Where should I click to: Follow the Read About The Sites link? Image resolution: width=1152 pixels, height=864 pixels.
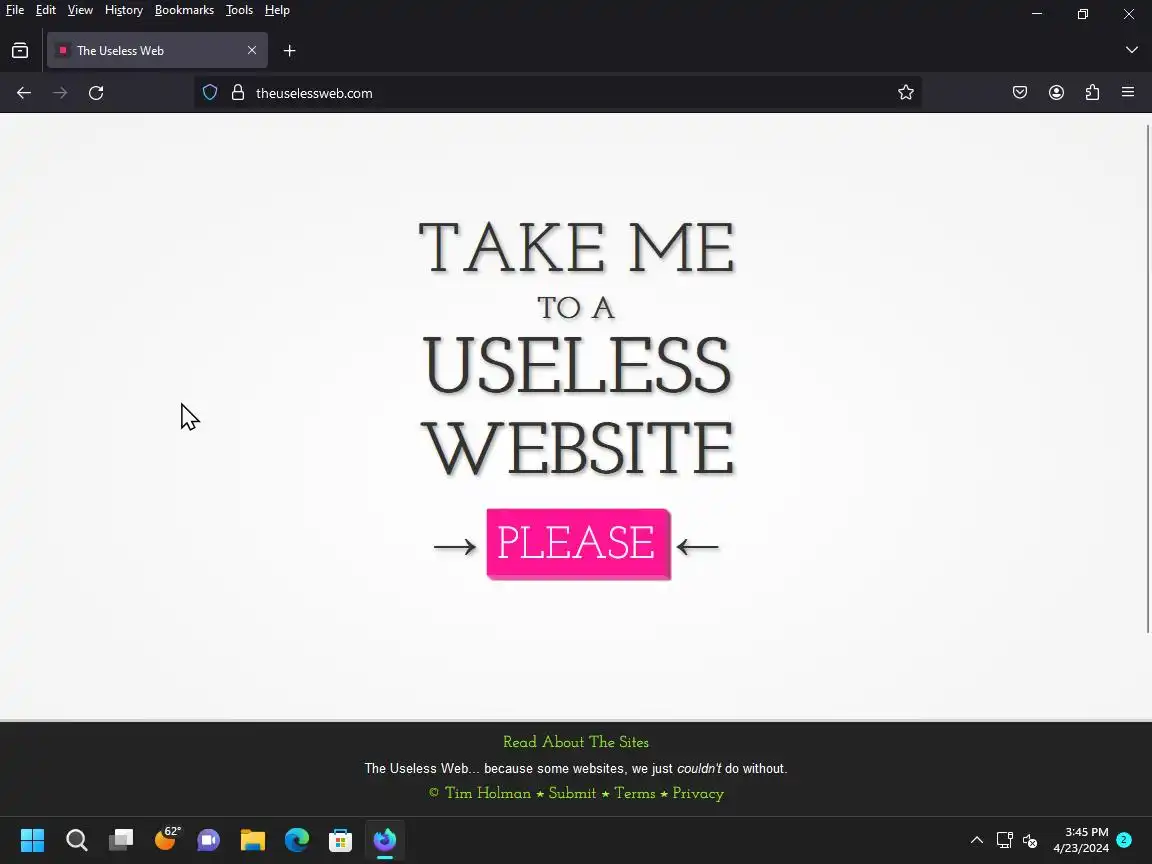point(576,742)
